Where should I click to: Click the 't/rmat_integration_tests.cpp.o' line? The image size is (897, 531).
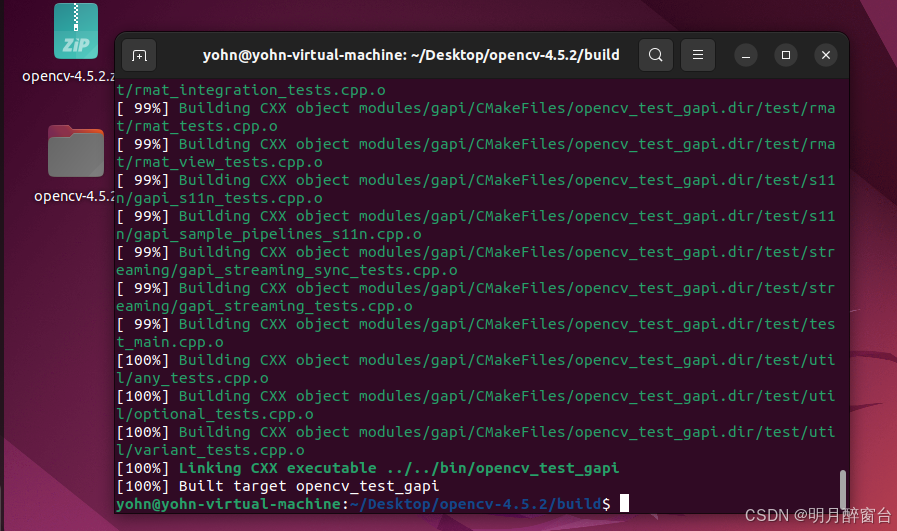251,90
